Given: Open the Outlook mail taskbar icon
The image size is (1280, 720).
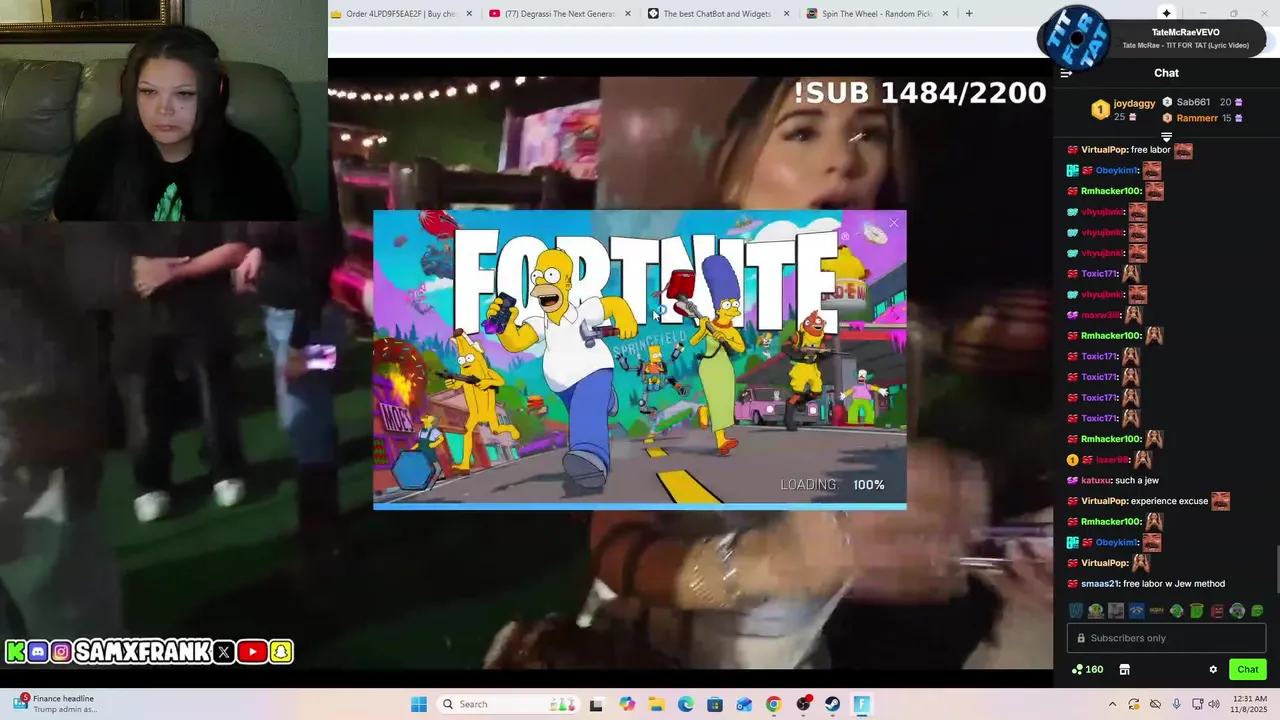Looking at the screenshot, I should (x=744, y=704).
